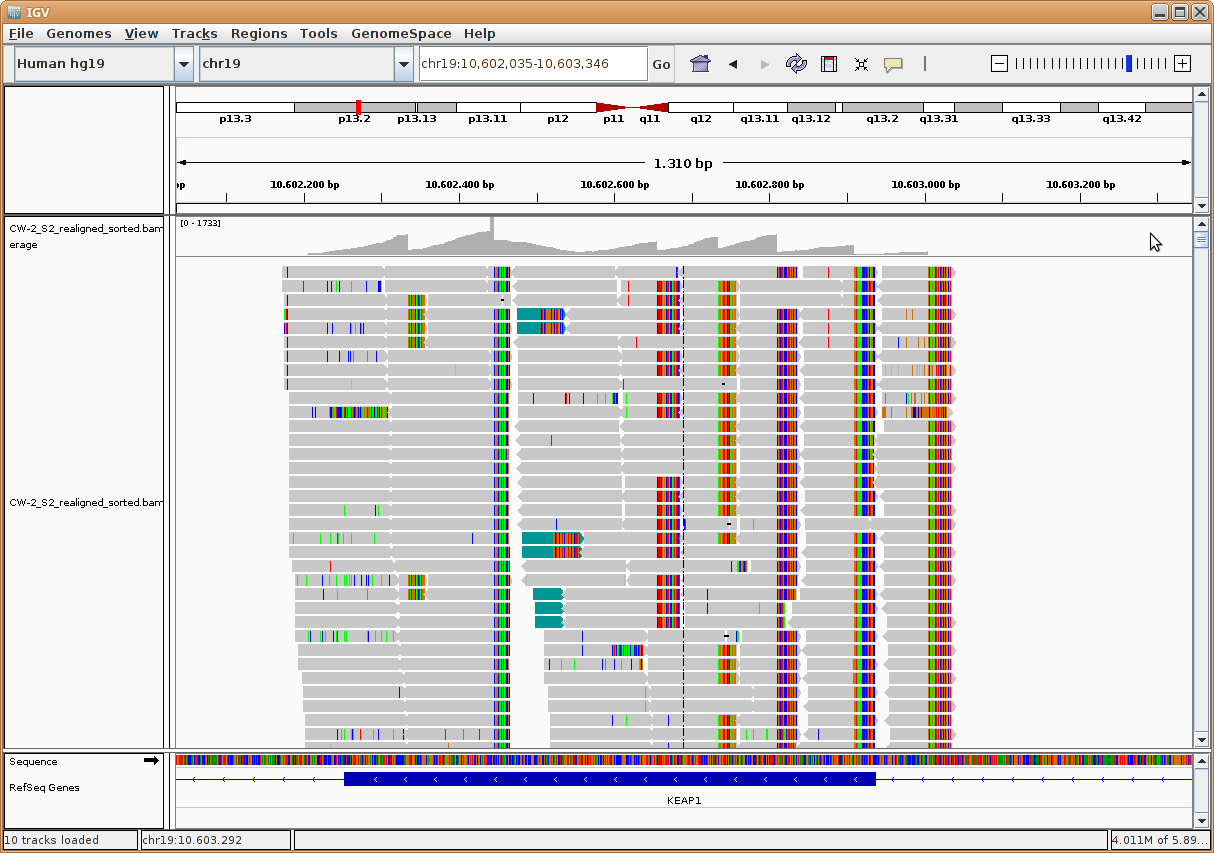
Task: Toggle the yellow popup behavior speech bubble icon
Action: (893, 64)
